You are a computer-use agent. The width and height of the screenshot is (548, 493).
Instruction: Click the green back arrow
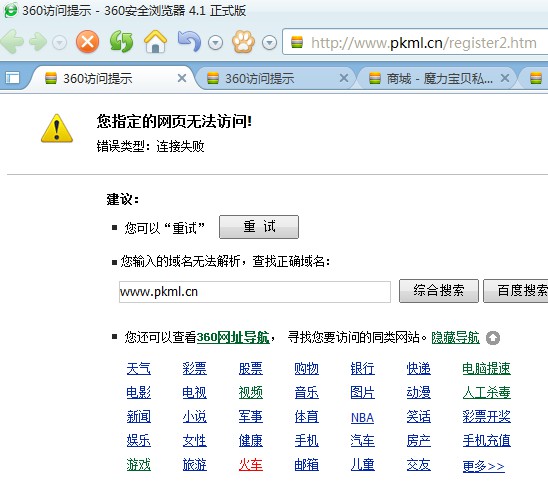coord(13,42)
